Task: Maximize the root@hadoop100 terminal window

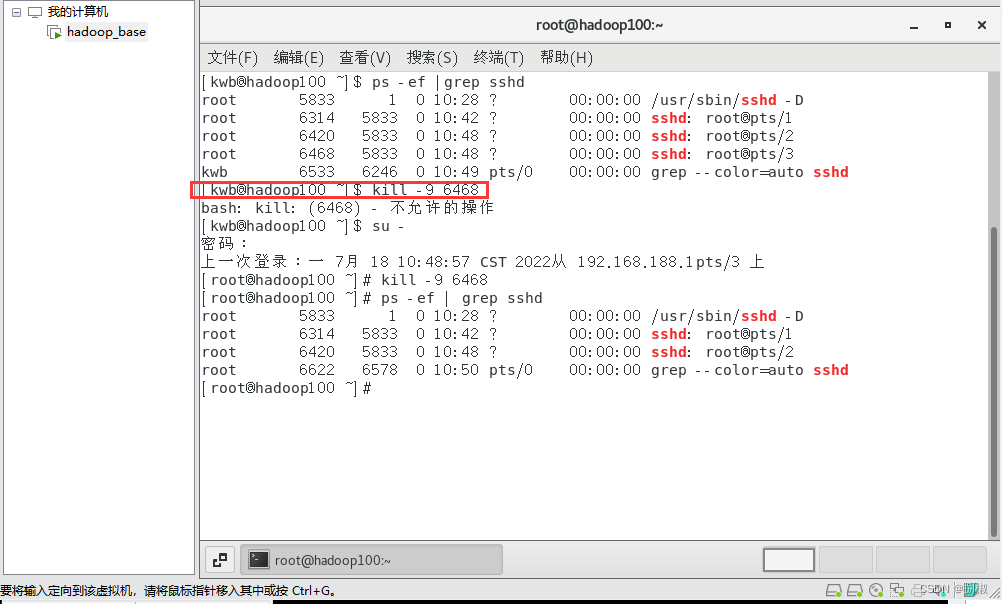Action: (948, 25)
